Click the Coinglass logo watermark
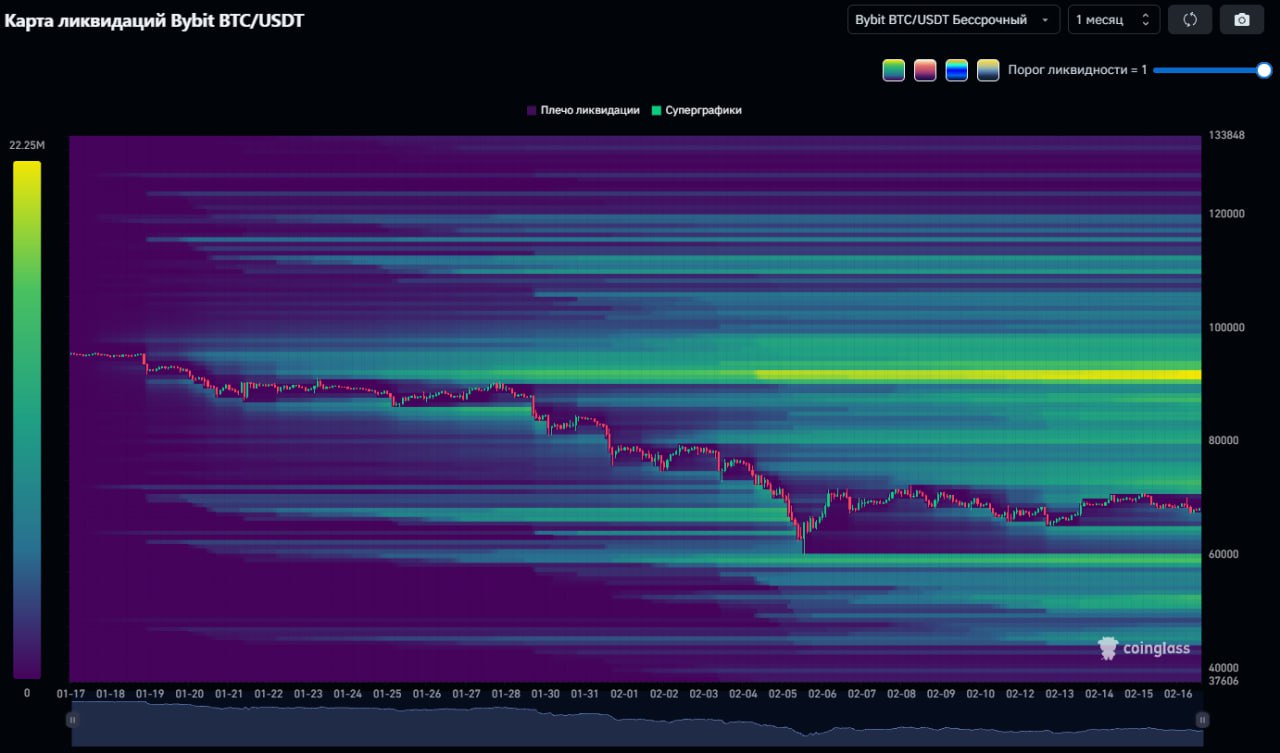1280x753 pixels. point(1144,648)
